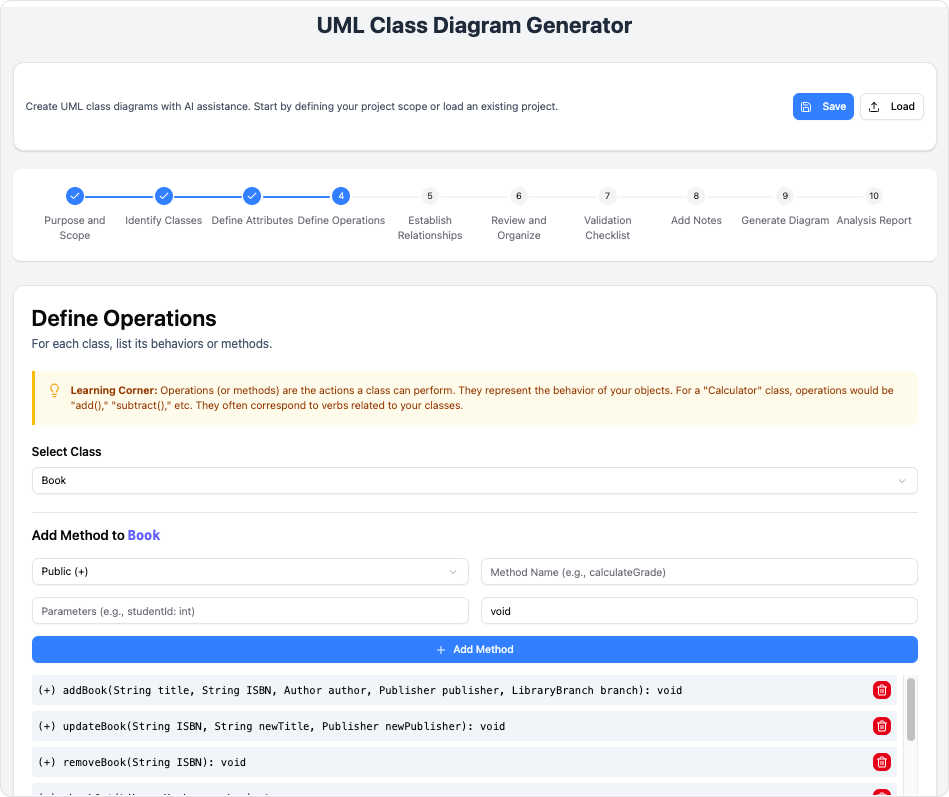Open step 9 Generate Diagram

click(785, 196)
